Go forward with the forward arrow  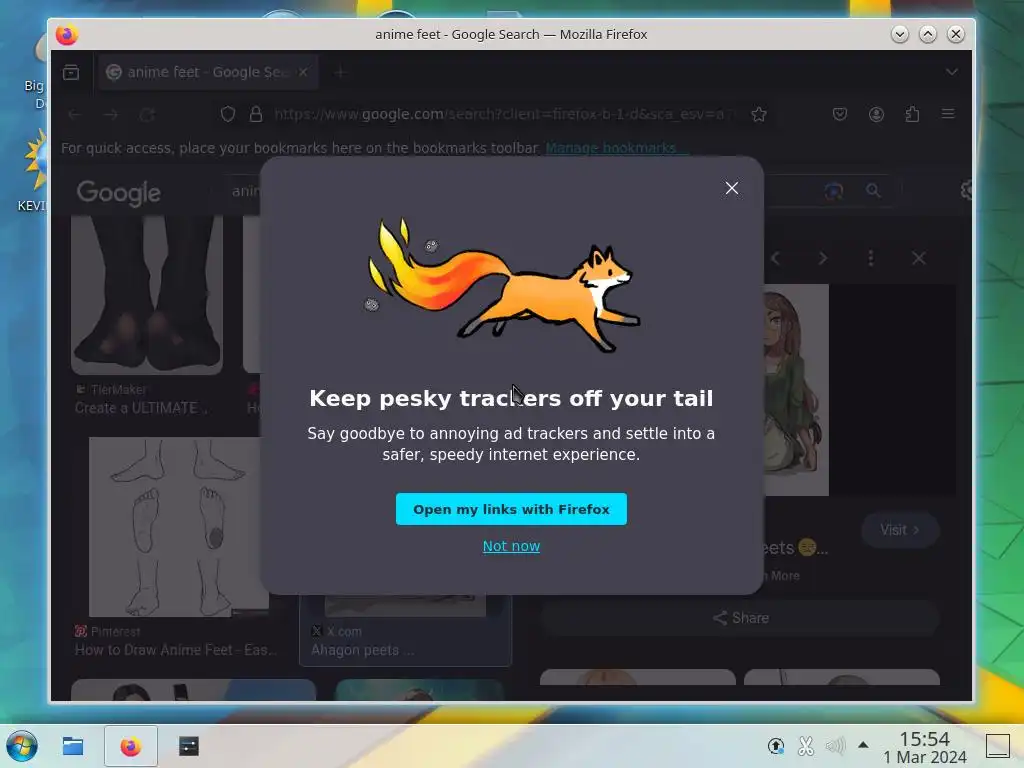point(110,115)
